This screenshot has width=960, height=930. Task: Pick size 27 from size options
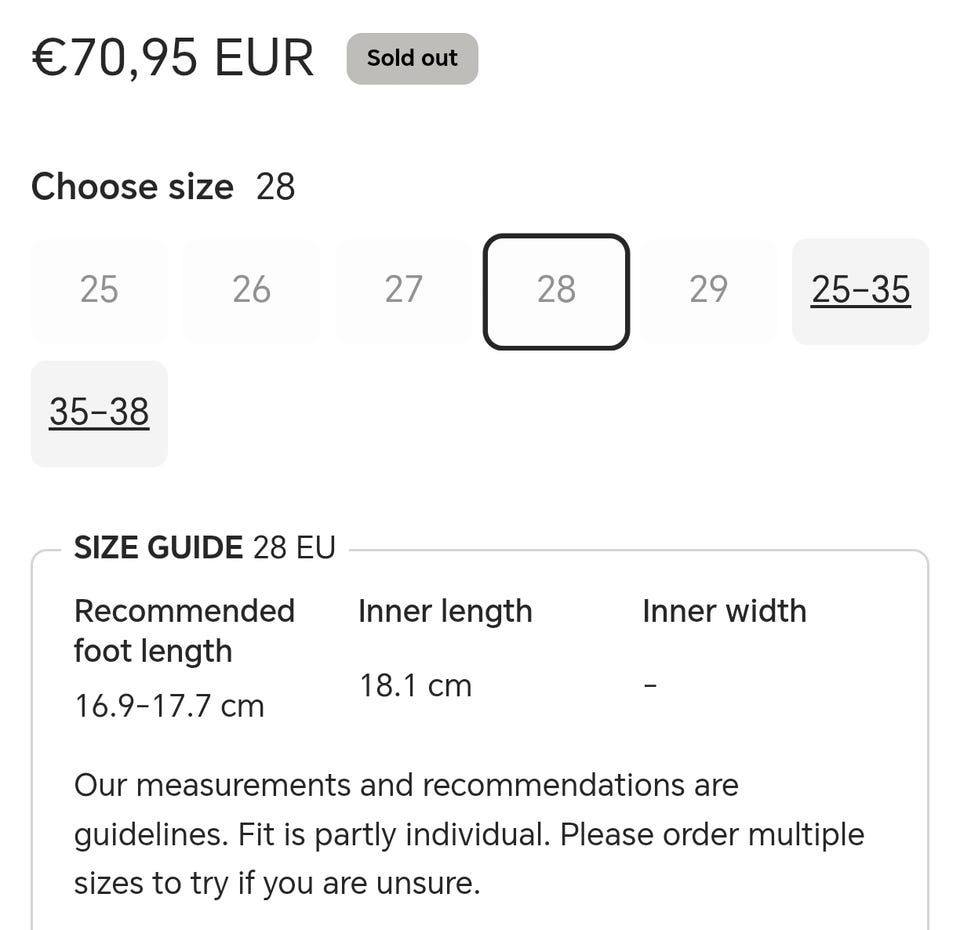click(404, 291)
